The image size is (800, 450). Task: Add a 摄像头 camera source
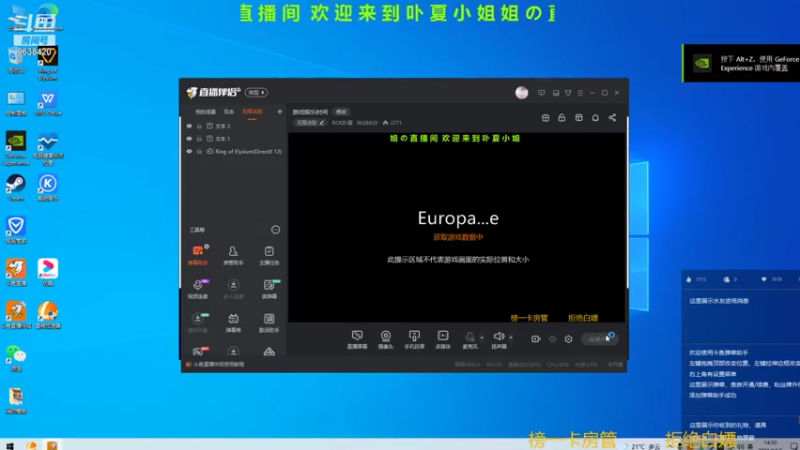tap(386, 339)
